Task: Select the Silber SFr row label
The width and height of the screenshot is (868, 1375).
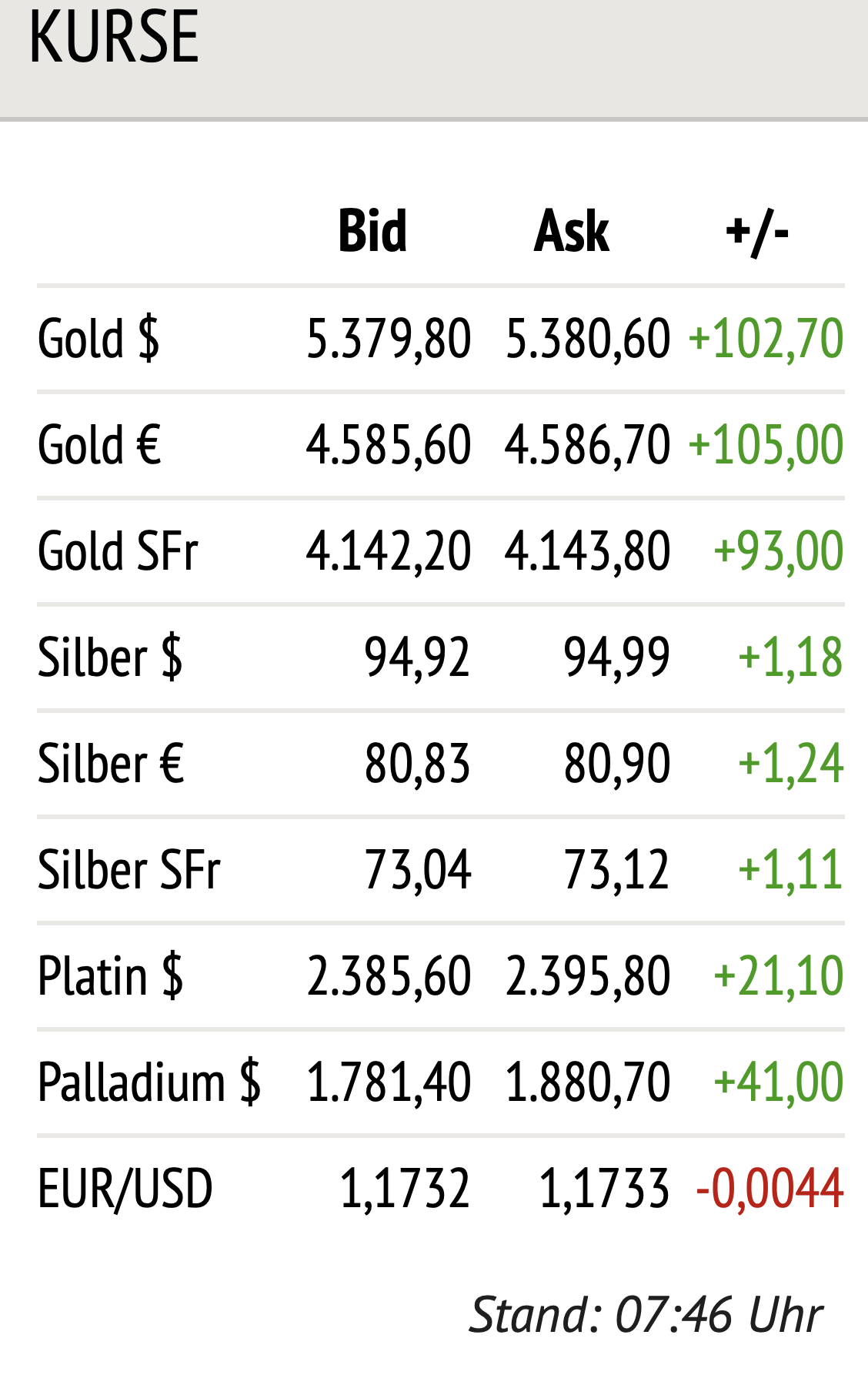Action: [x=129, y=870]
